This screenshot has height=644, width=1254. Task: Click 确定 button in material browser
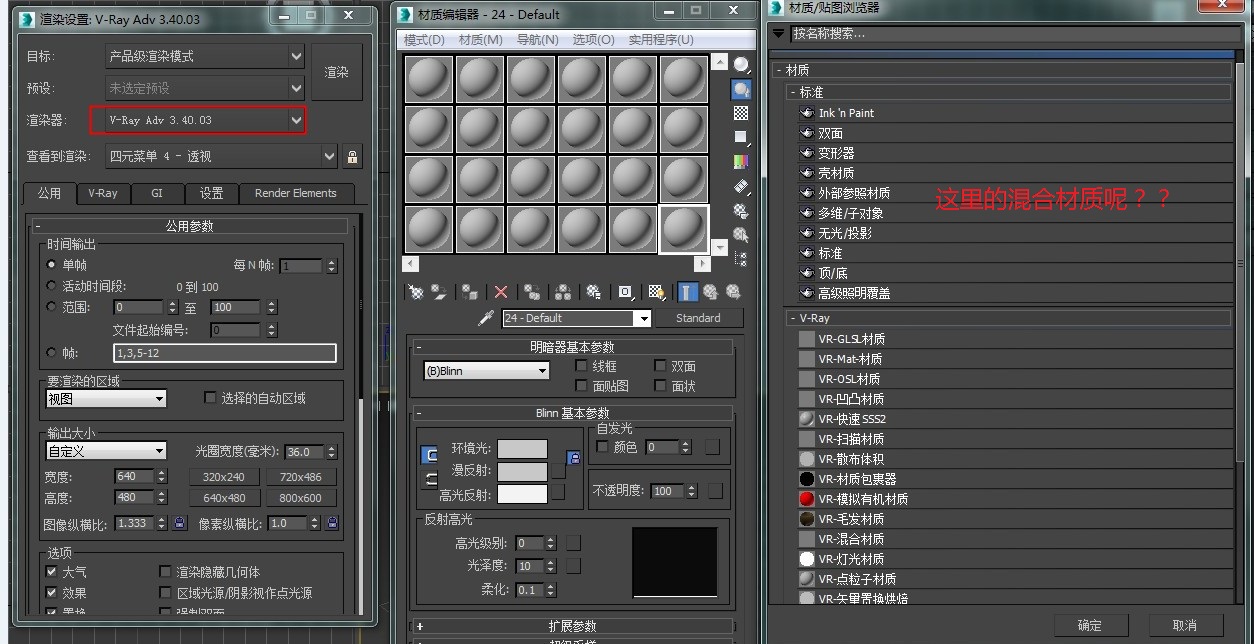pos(1090,626)
